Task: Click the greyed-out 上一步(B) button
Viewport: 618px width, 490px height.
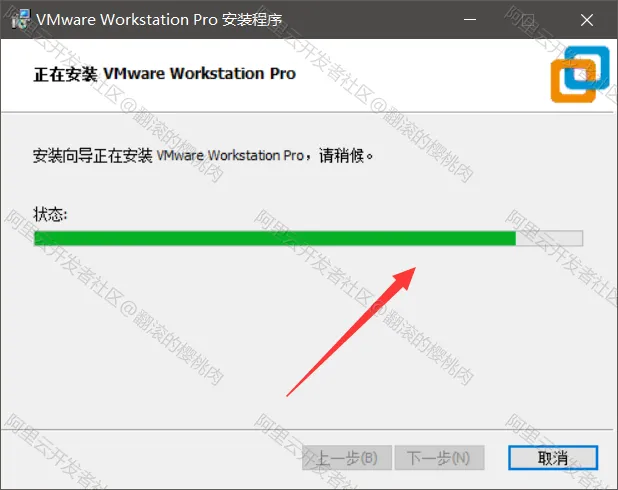Action: pyautogui.click(x=347, y=458)
